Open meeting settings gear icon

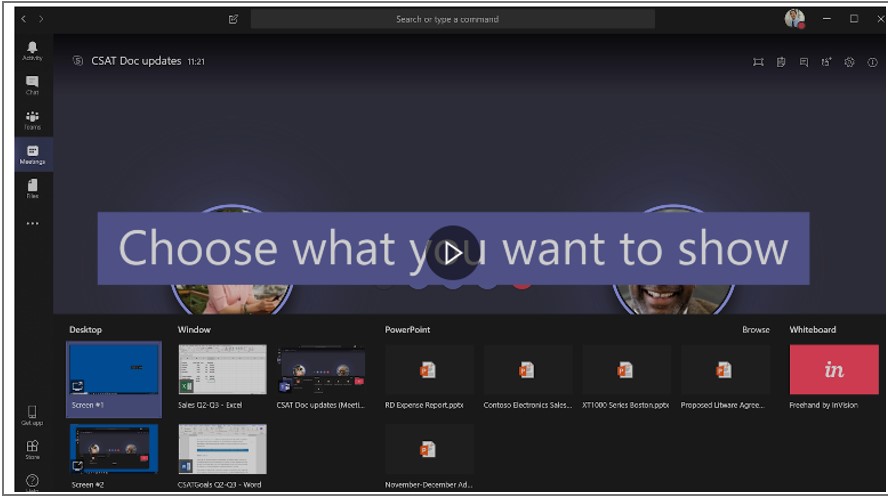point(849,62)
